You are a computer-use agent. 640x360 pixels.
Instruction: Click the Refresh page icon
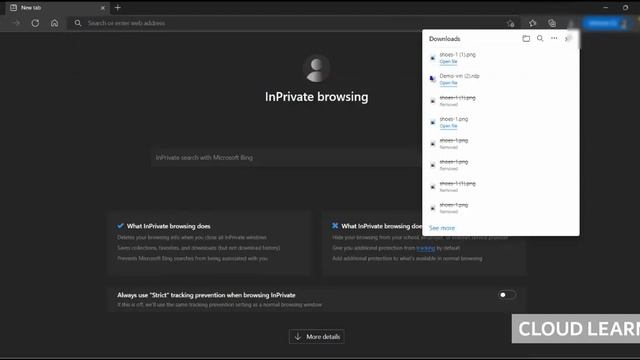[x=36, y=23]
